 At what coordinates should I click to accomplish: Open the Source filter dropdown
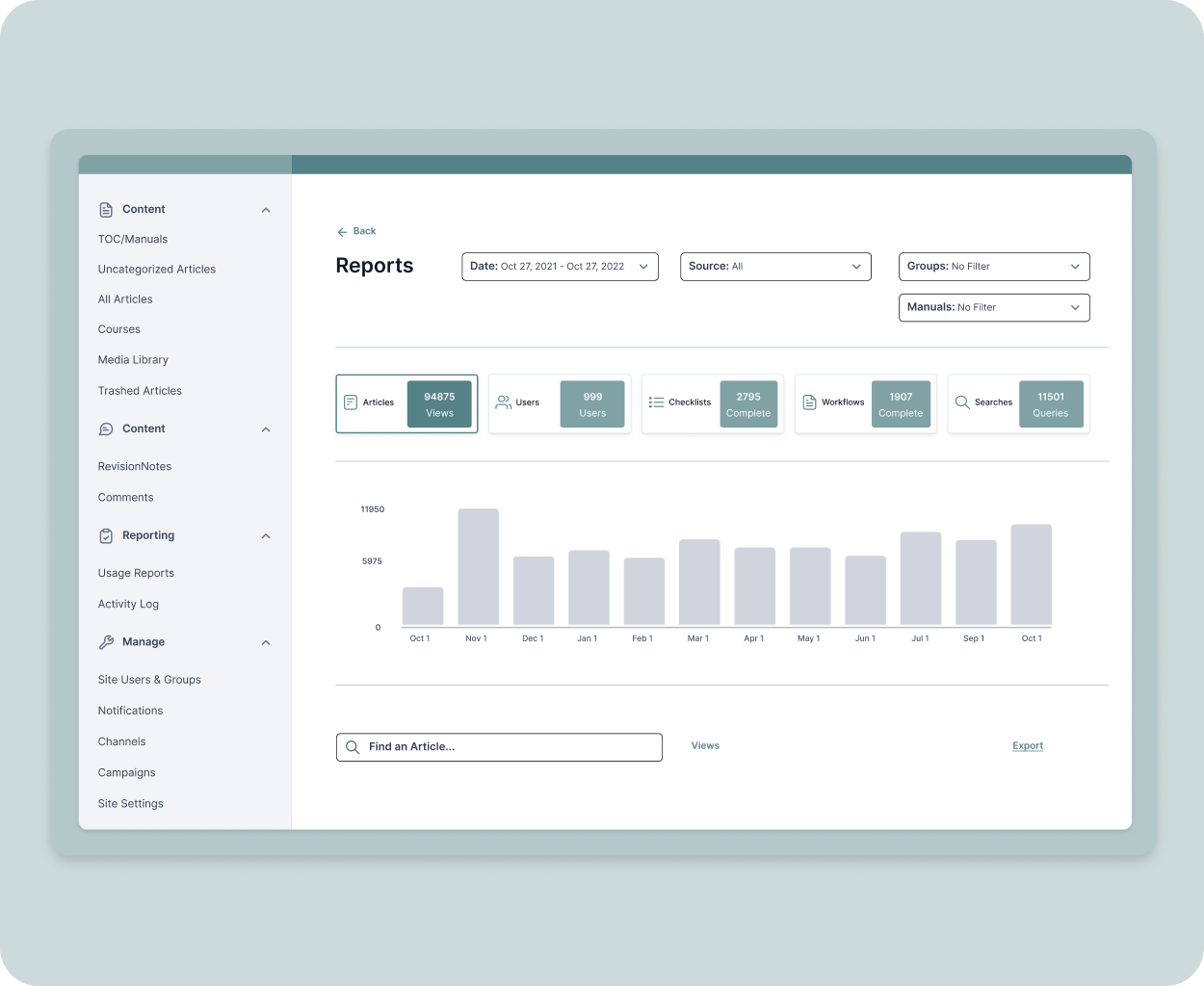click(x=775, y=267)
